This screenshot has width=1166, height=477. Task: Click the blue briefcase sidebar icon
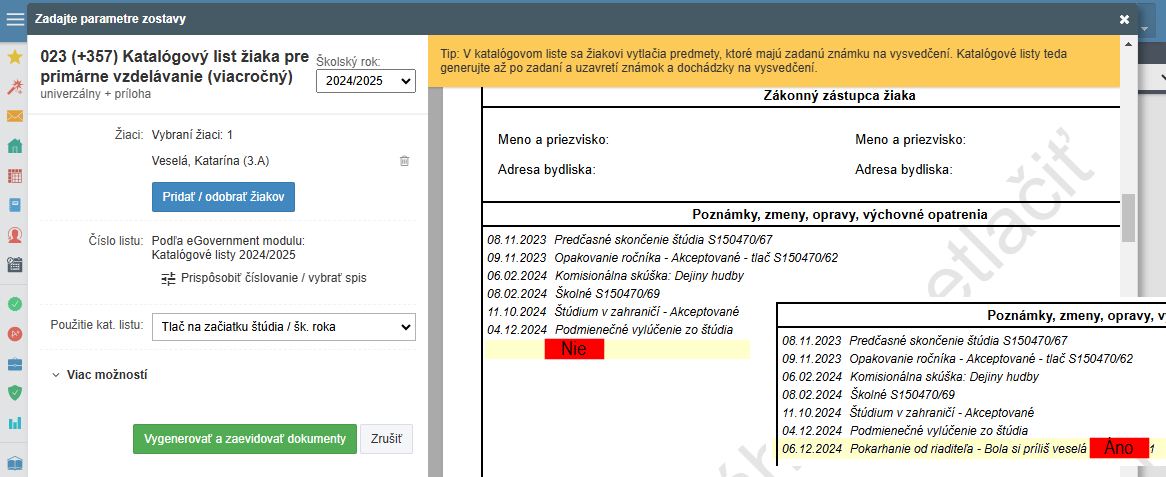click(14, 362)
